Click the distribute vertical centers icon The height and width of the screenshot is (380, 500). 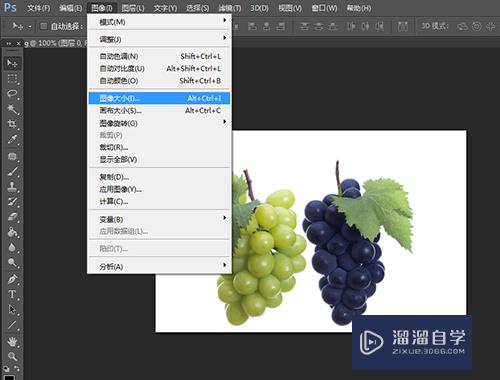point(319,26)
